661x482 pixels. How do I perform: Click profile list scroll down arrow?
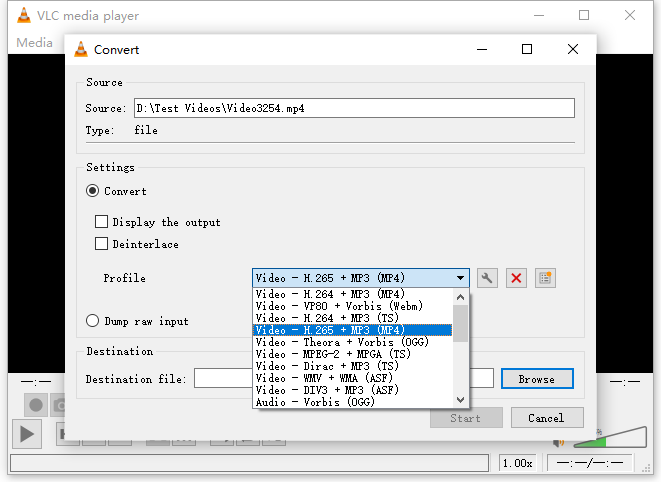point(460,400)
